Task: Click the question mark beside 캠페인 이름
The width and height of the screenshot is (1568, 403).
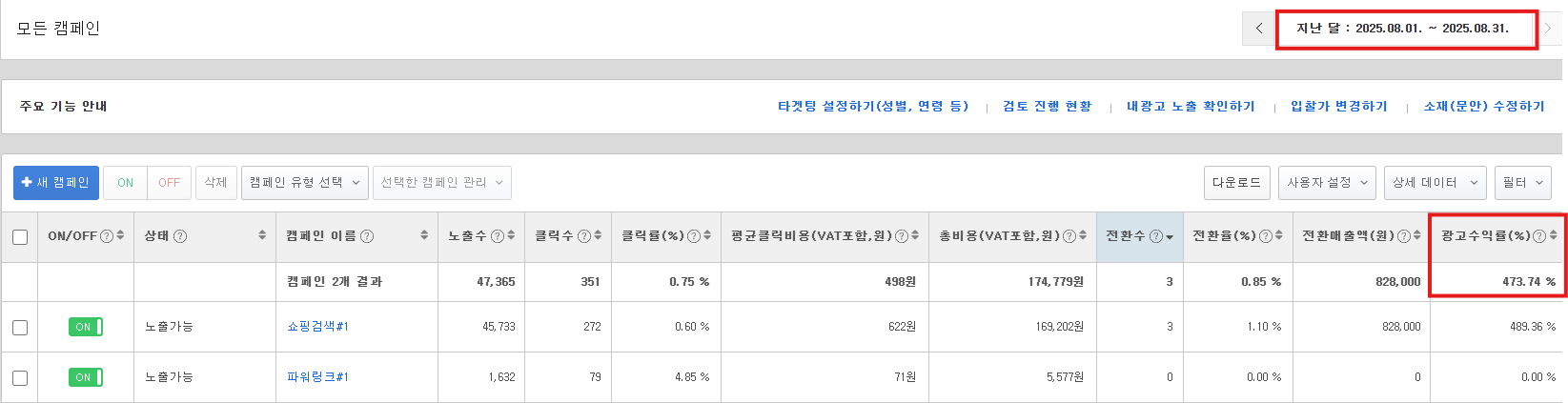Action: click(x=367, y=235)
